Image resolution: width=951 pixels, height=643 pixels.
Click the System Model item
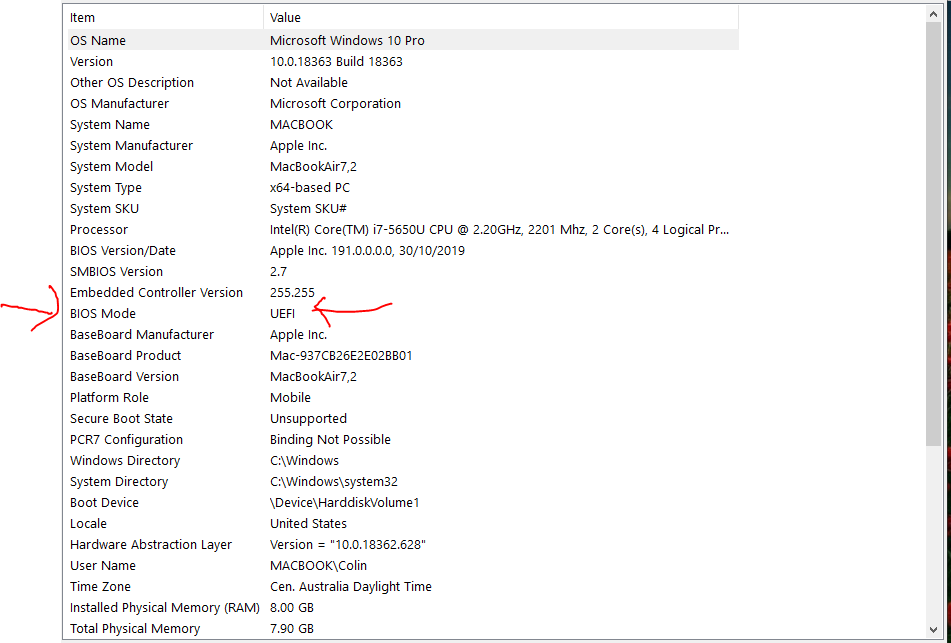112,167
